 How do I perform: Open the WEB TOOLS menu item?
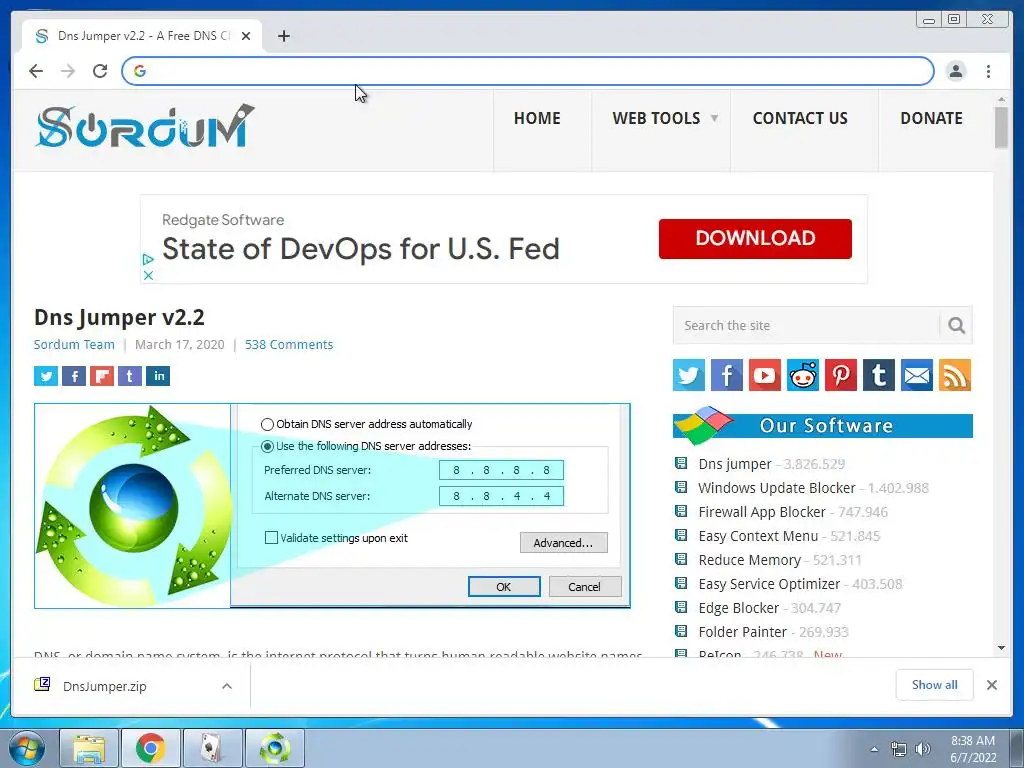pos(656,118)
